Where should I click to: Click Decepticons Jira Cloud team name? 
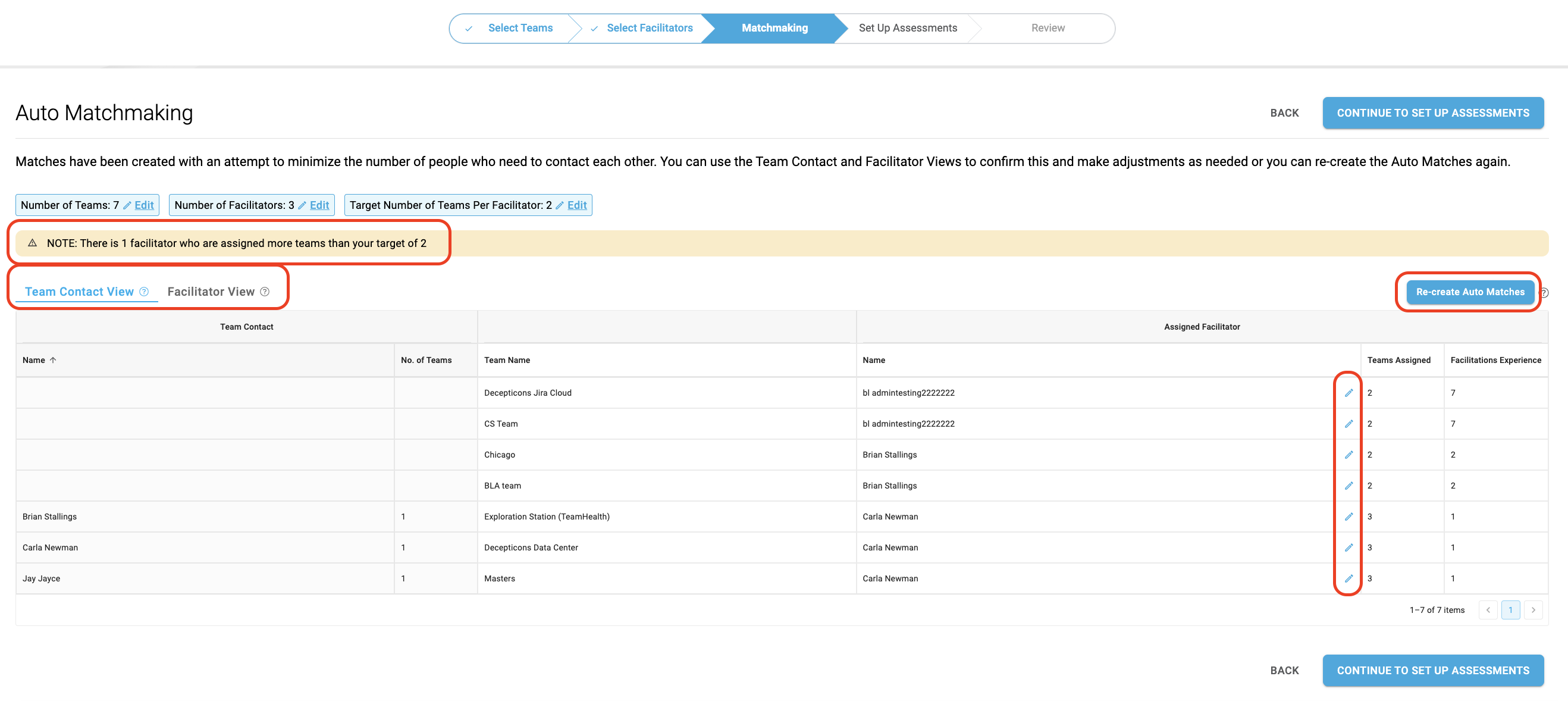tap(528, 393)
